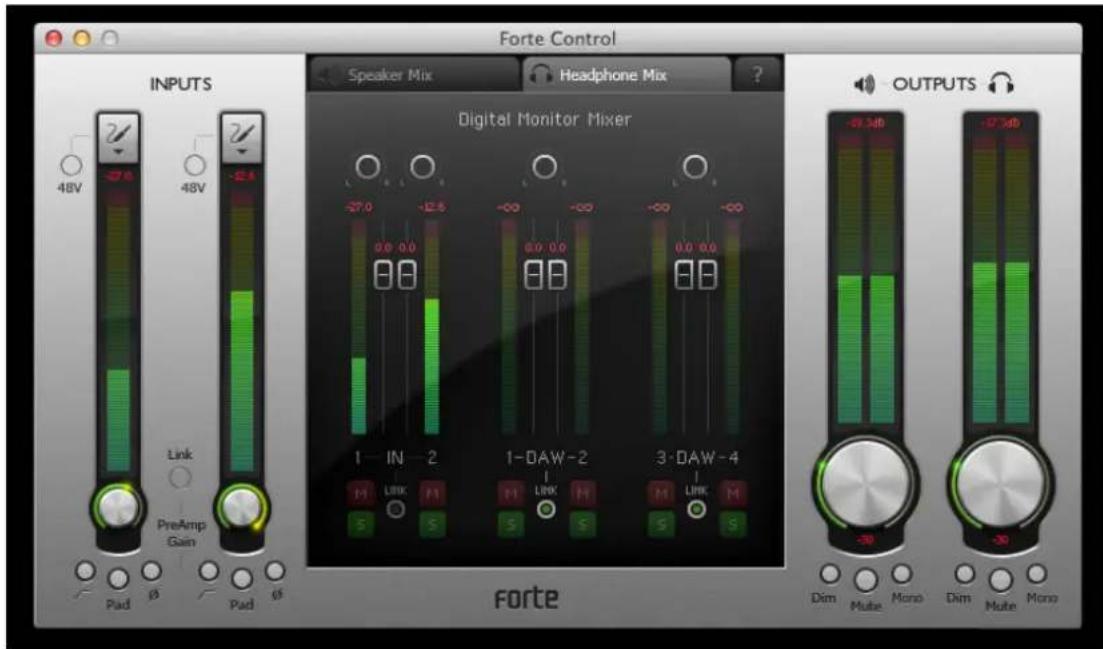Solo the IN 2 mixer channel
Screen dimensions: 1103x649
[432, 525]
